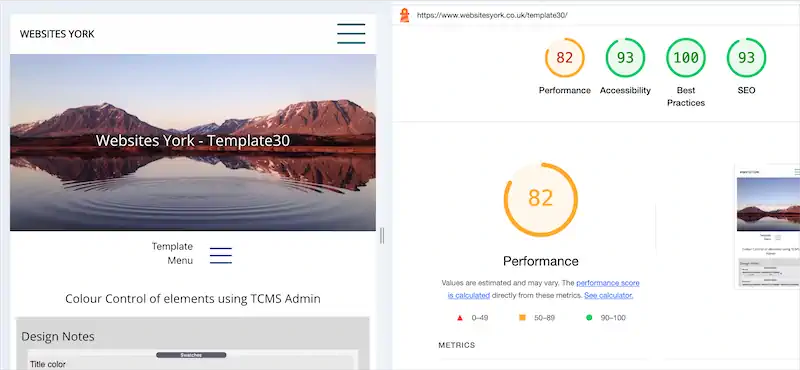The height and width of the screenshot is (370, 800).
Task: Click the 'Design Notes' heading
Action: pyautogui.click(x=58, y=336)
